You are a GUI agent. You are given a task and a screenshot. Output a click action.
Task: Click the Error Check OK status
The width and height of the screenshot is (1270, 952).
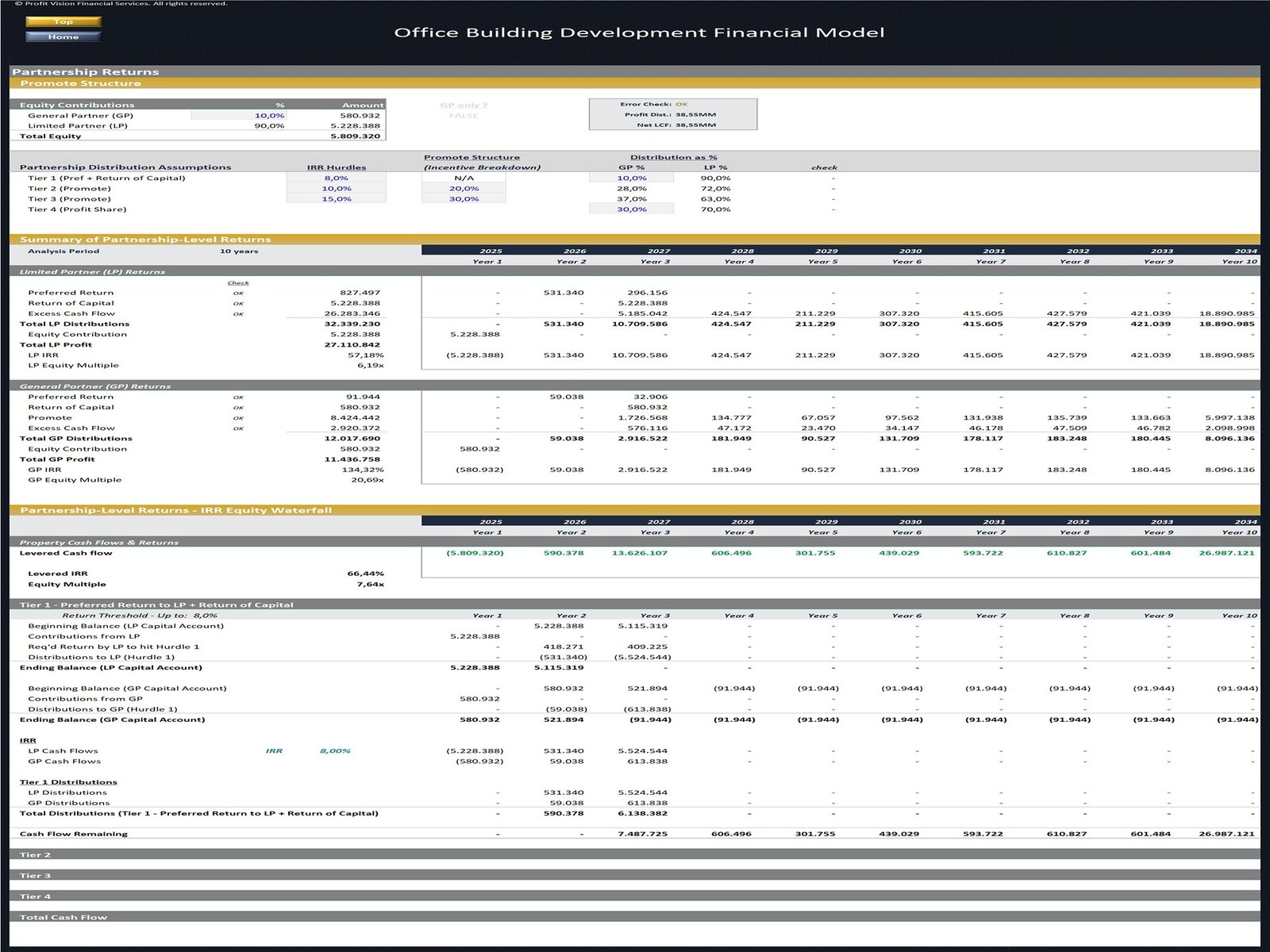681,104
